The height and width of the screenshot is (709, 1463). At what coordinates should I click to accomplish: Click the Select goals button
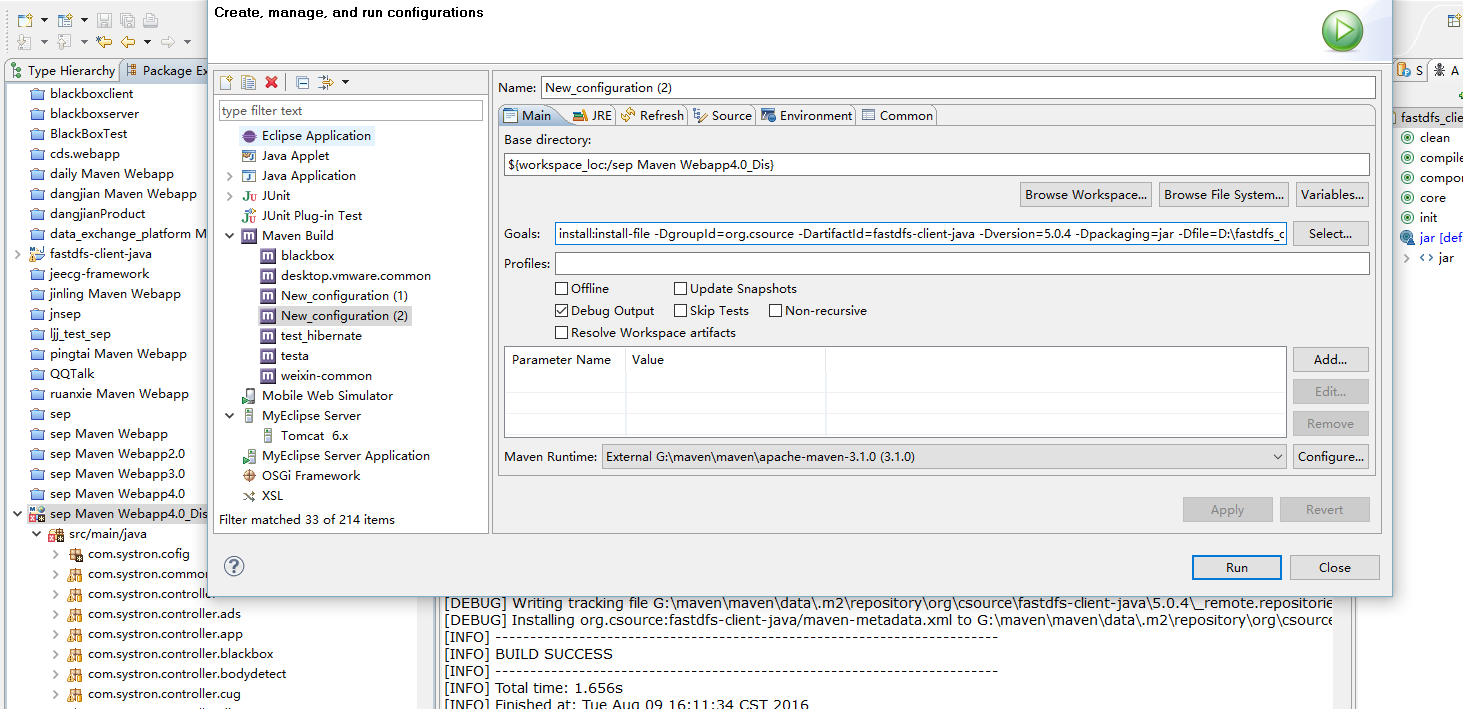1331,233
